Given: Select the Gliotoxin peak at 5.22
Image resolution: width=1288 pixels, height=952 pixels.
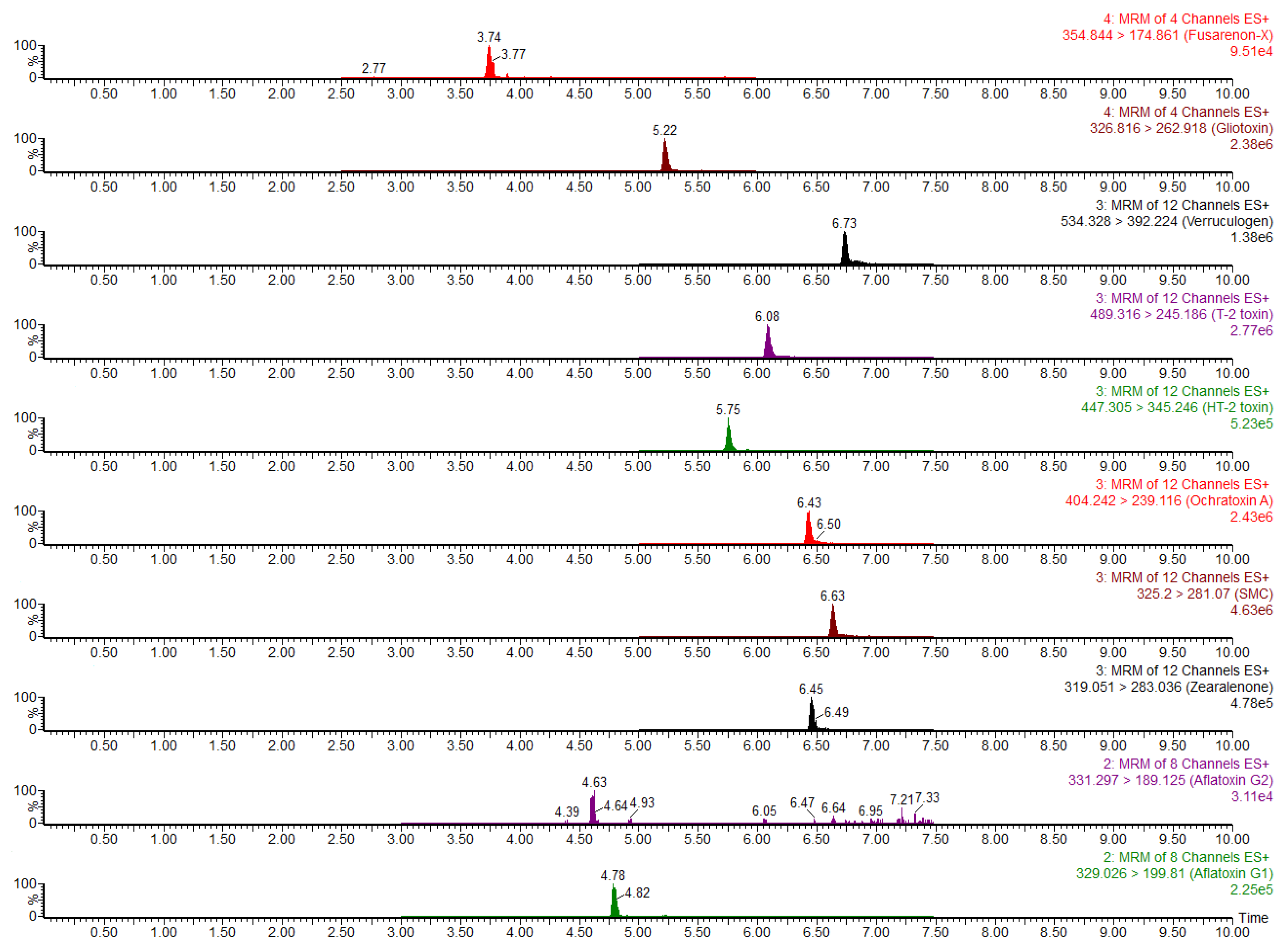Looking at the screenshot, I should coord(665,155).
